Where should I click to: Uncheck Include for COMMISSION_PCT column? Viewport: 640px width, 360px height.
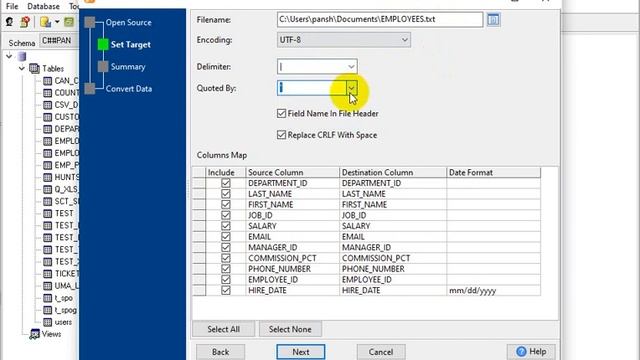pyautogui.click(x=226, y=258)
